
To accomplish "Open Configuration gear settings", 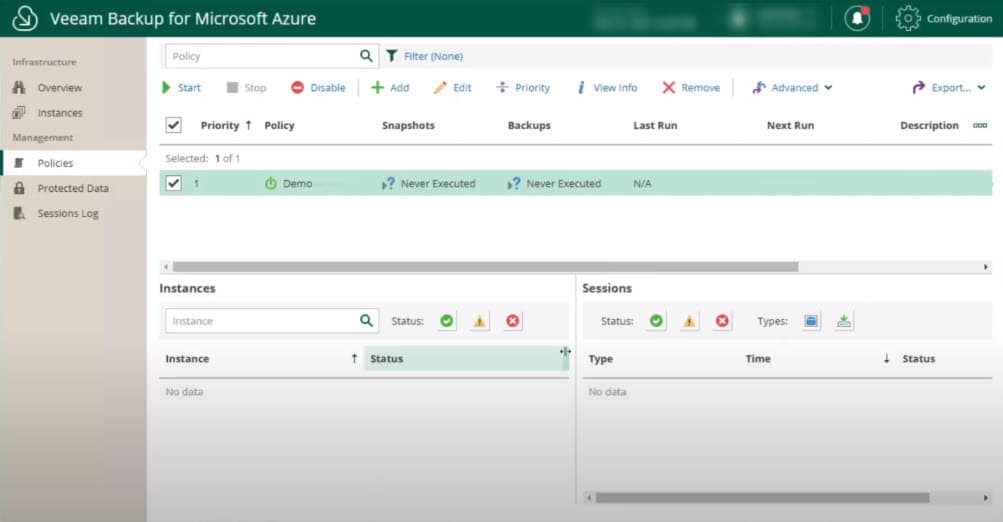I will (x=908, y=19).
